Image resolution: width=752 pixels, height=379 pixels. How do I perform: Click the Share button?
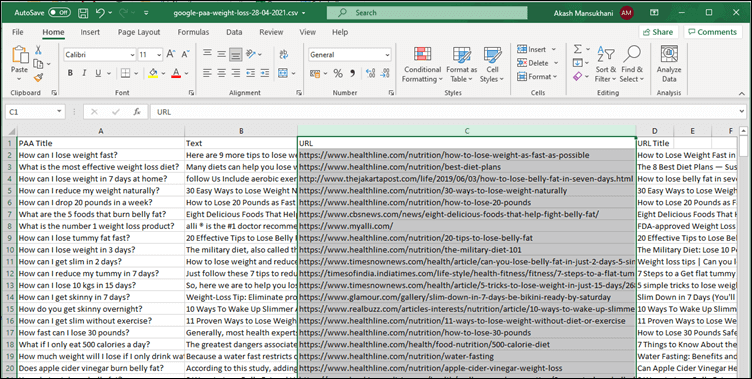[x=658, y=32]
